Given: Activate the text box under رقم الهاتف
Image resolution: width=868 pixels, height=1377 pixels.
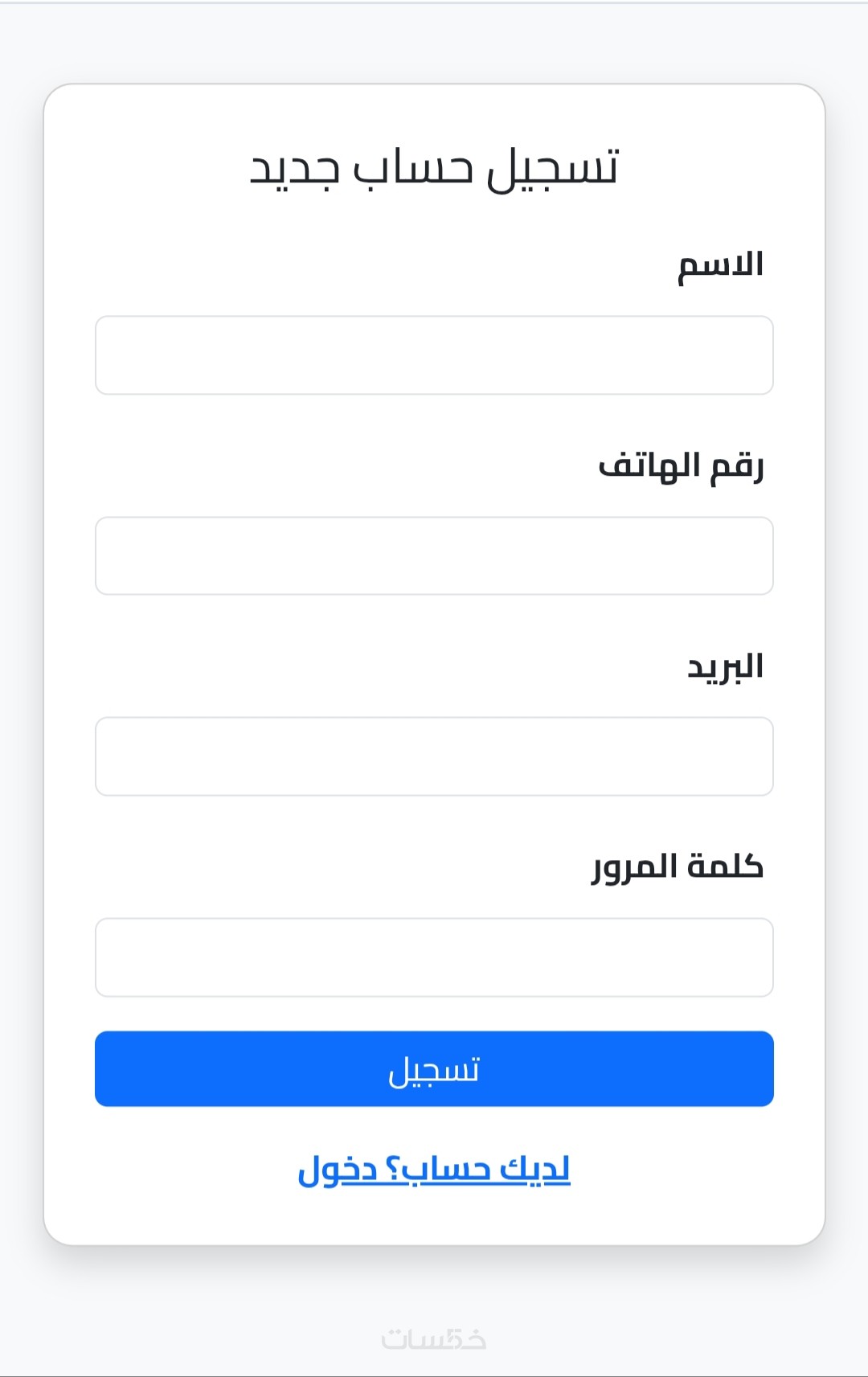Looking at the screenshot, I should coord(434,556).
